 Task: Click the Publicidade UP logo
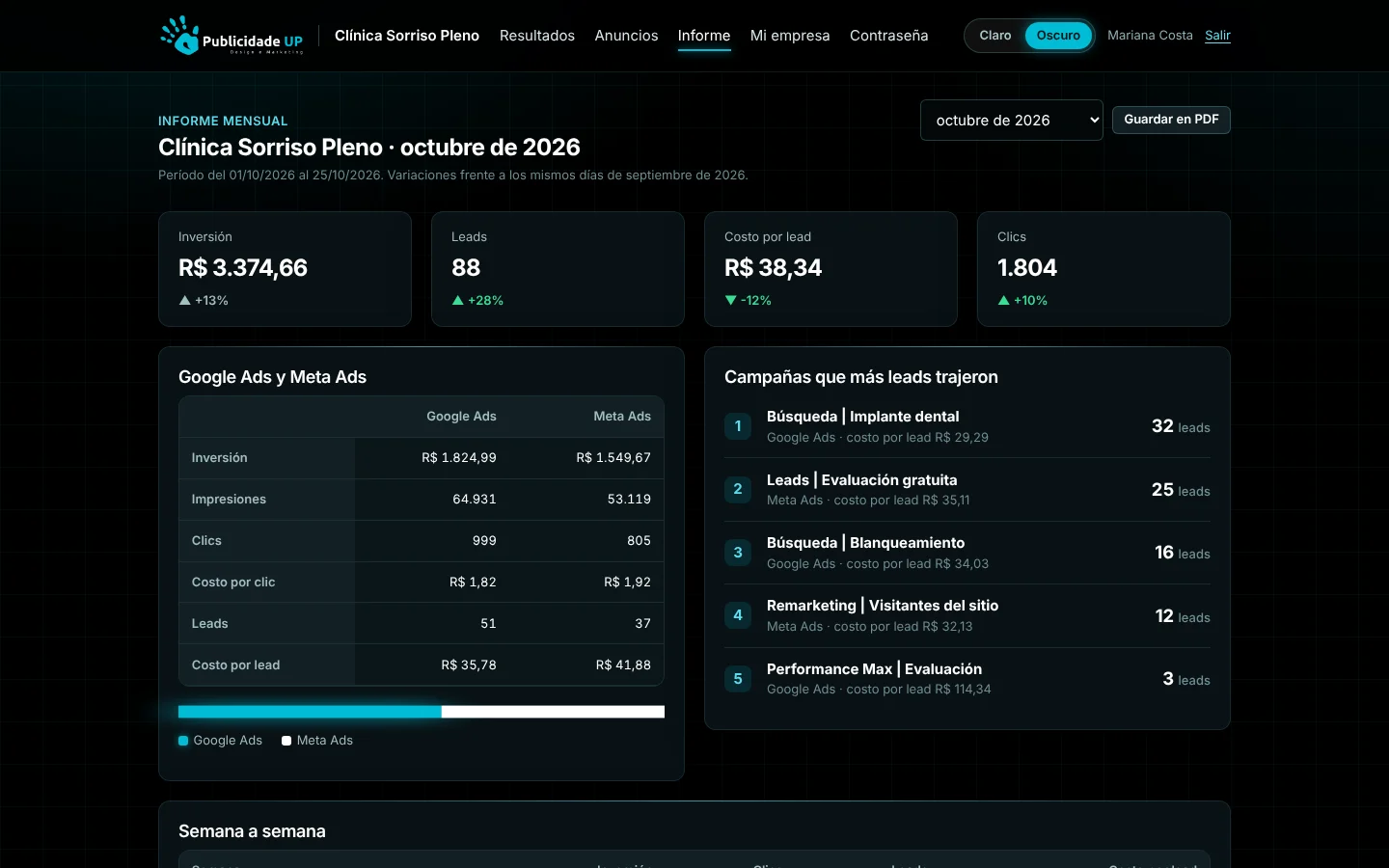[x=231, y=36]
